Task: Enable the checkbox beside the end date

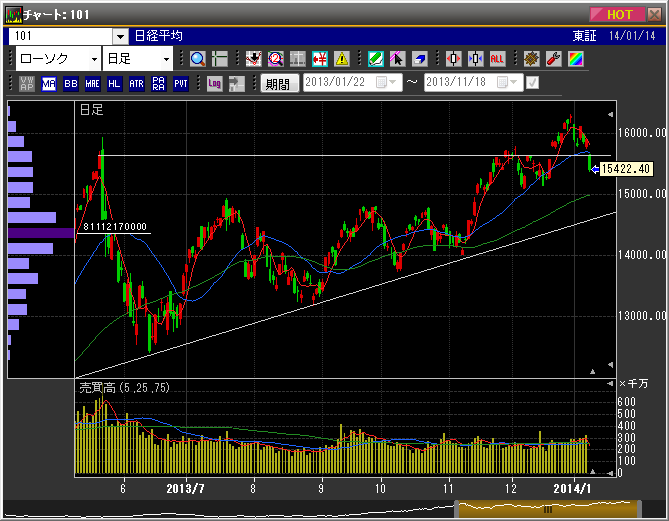Action: click(x=532, y=83)
